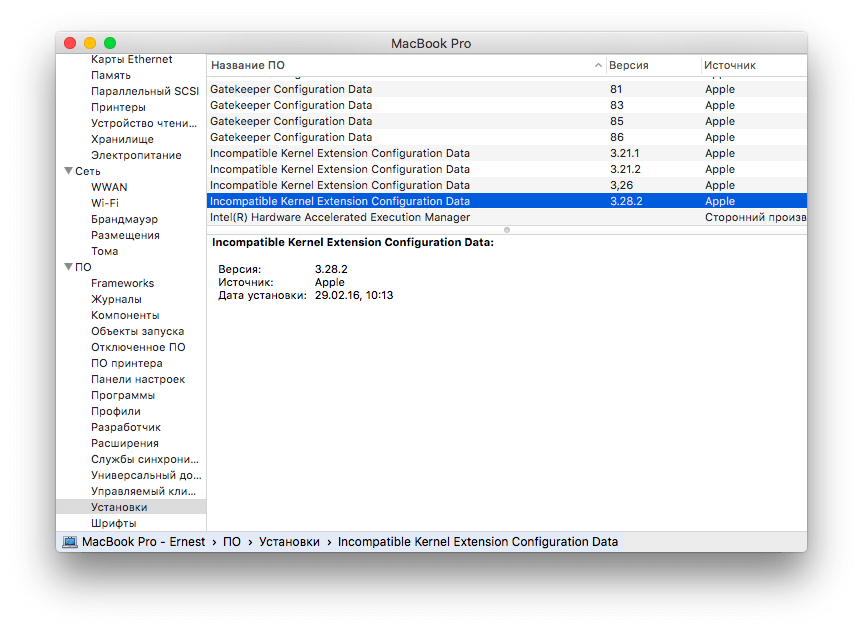Go to Установки in the path bar

click(289, 542)
